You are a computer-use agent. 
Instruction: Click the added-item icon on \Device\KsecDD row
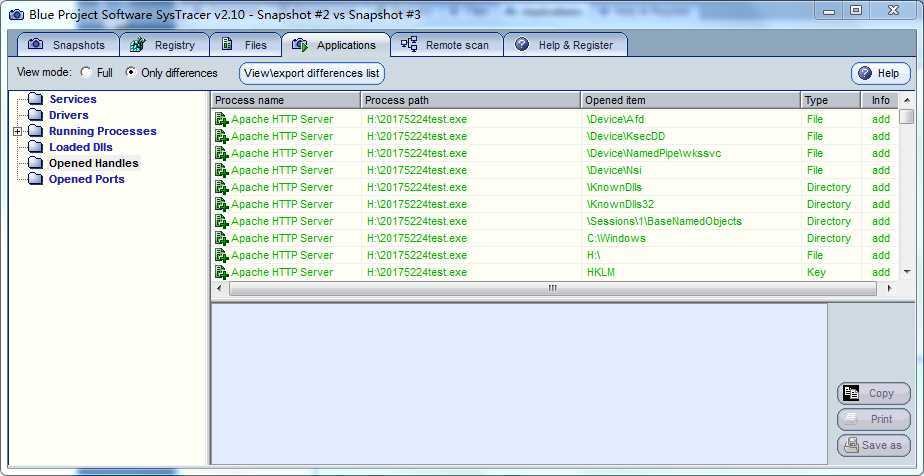222,137
